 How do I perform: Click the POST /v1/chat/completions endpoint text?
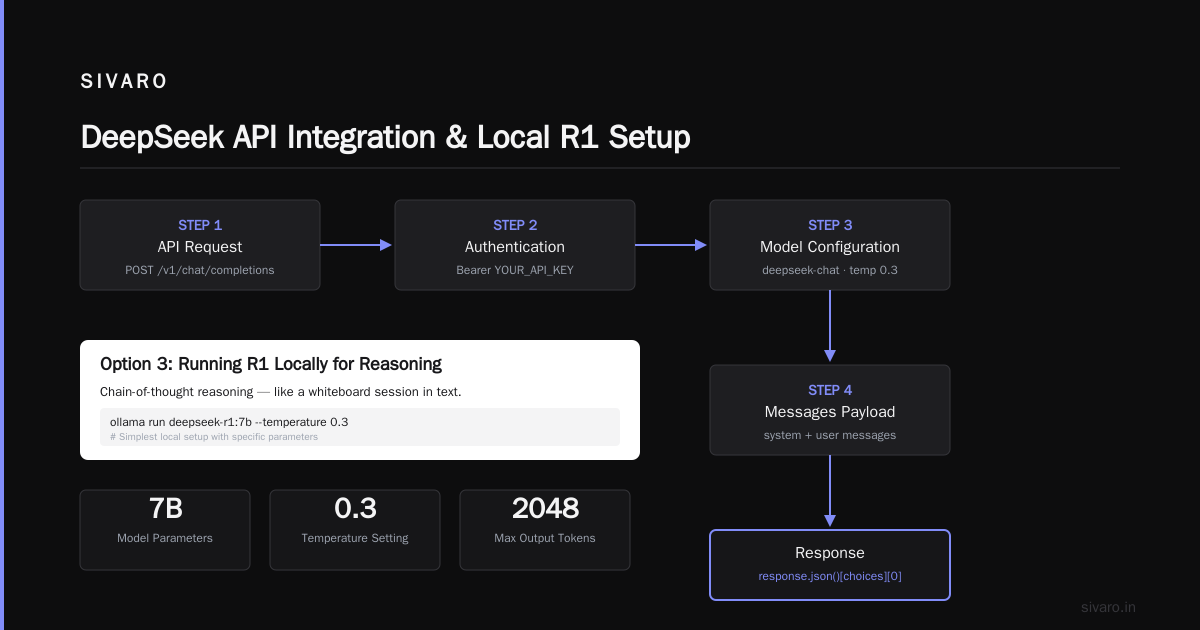(200, 270)
